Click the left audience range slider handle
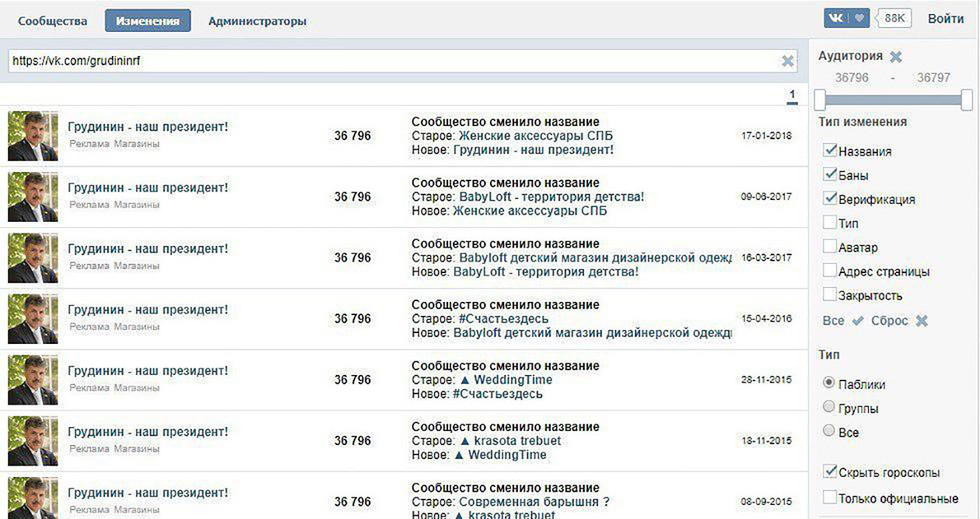Viewport: 980px width, 519px height. click(x=820, y=100)
